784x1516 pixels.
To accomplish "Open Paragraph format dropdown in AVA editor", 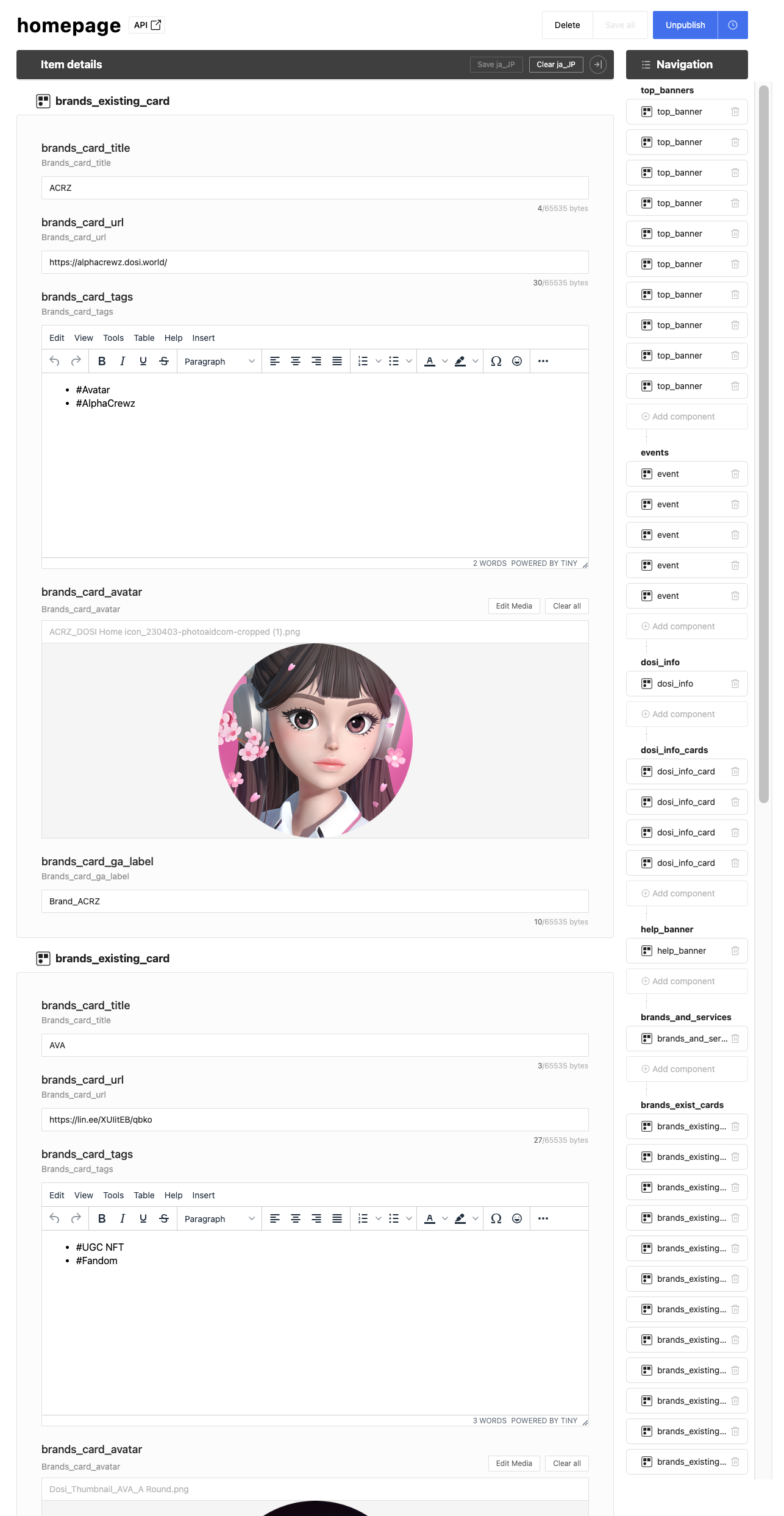I will (219, 1218).
